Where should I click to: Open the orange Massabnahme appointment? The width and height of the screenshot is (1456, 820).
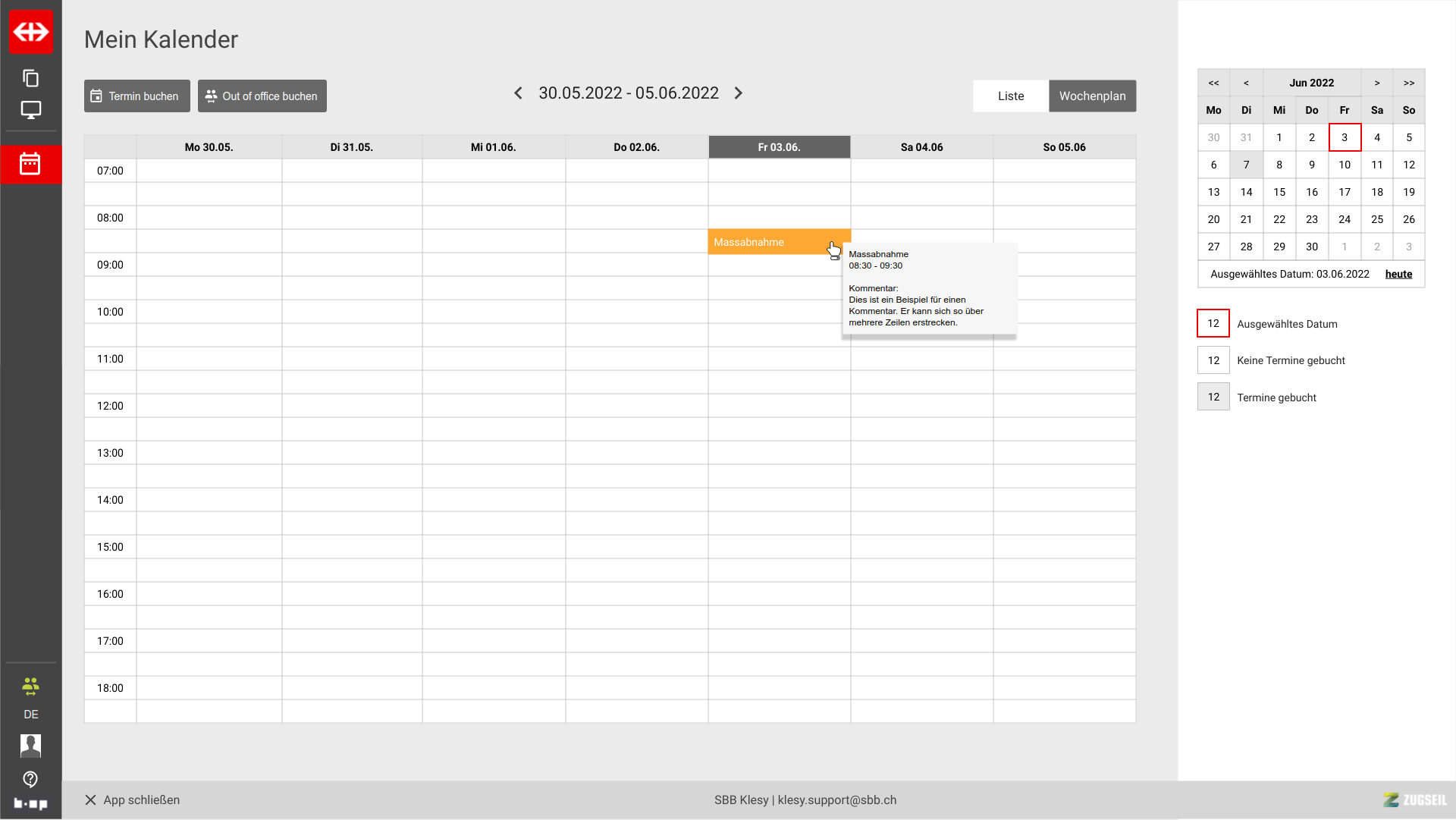click(766, 242)
